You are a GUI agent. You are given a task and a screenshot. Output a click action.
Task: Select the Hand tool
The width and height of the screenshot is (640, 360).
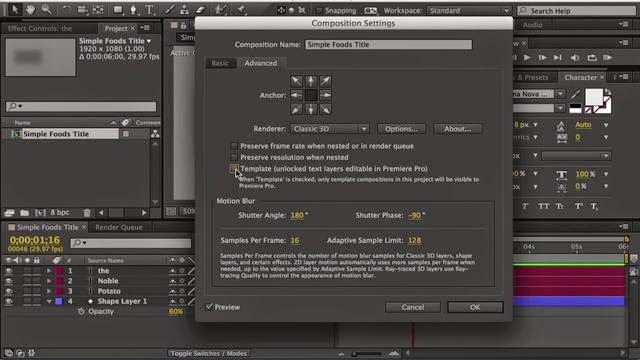30,9
